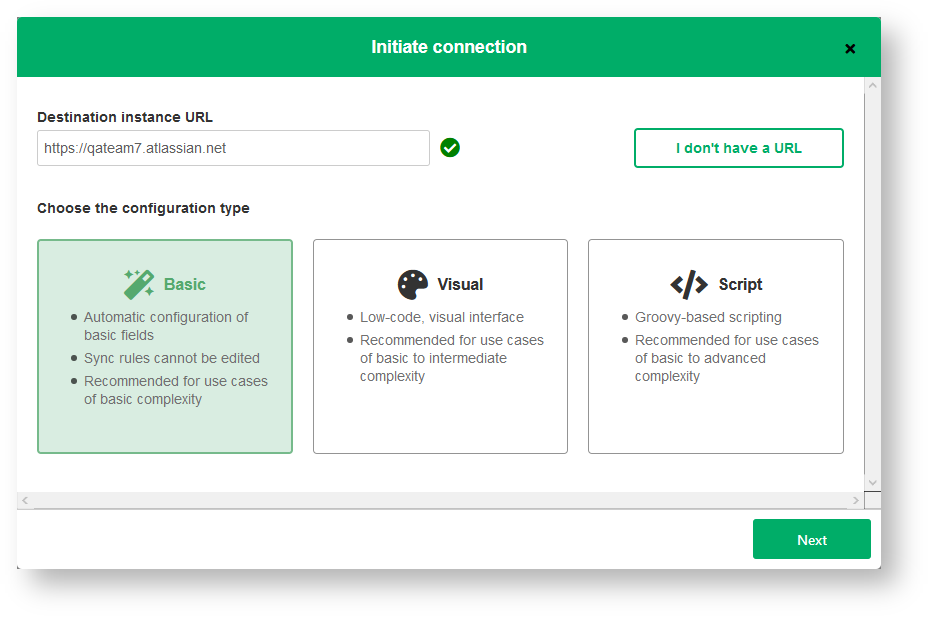Focus the Destination instance URL field
Image resolution: width=929 pixels, height=617 pixels.
tap(233, 148)
